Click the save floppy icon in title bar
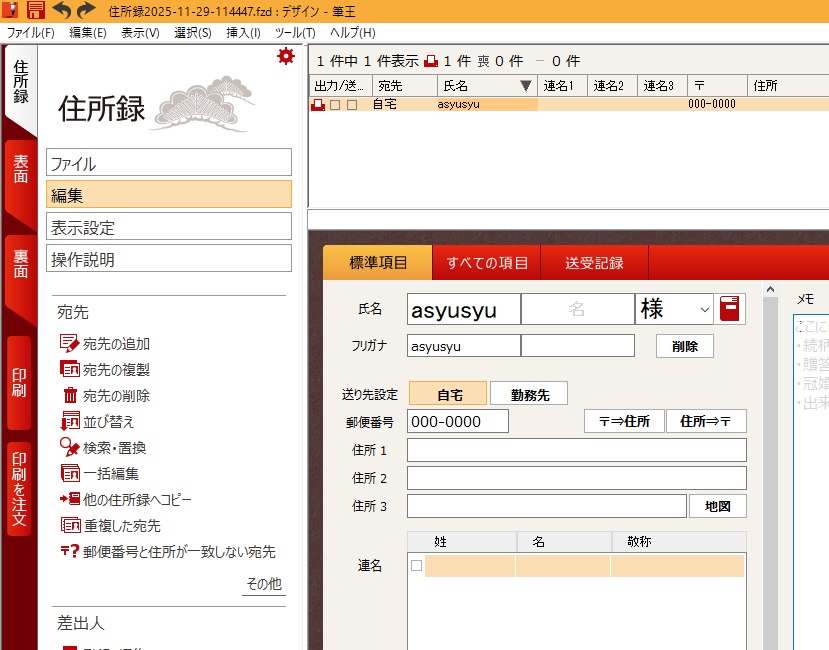This screenshot has height=650, width=829. click(35, 11)
